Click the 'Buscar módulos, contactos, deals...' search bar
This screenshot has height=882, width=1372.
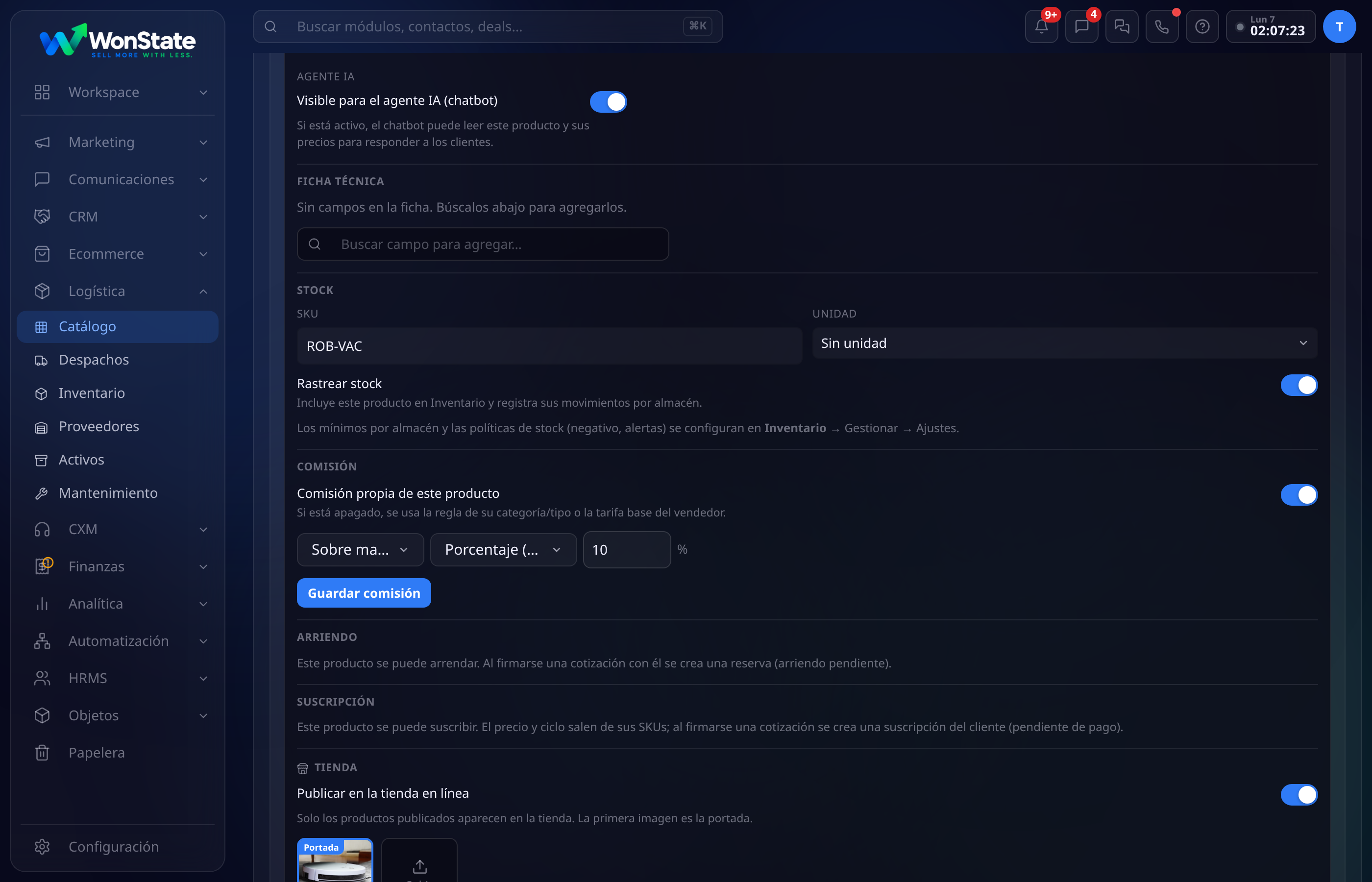click(487, 26)
